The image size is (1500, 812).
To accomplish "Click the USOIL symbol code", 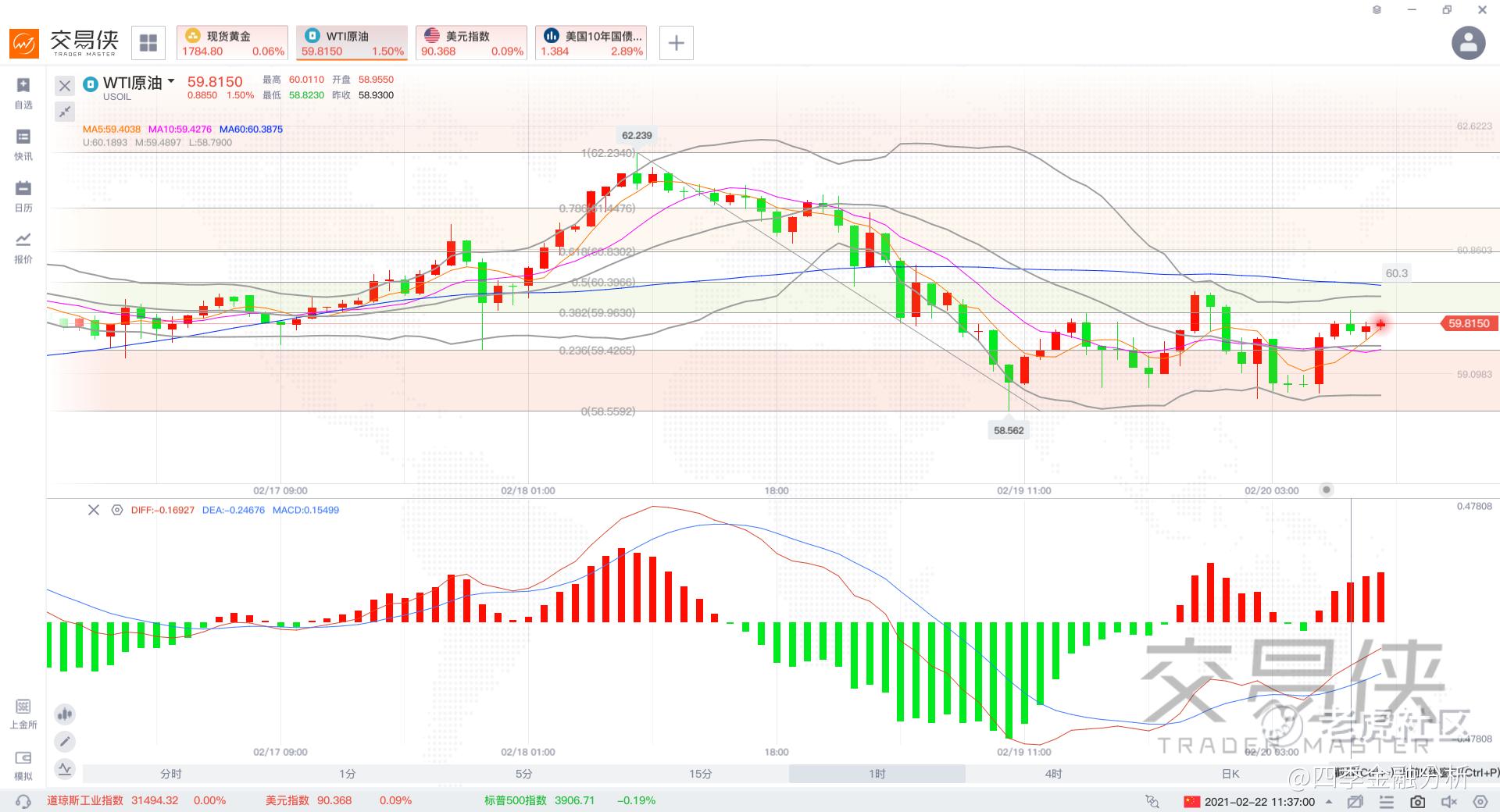I will coord(117,97).
